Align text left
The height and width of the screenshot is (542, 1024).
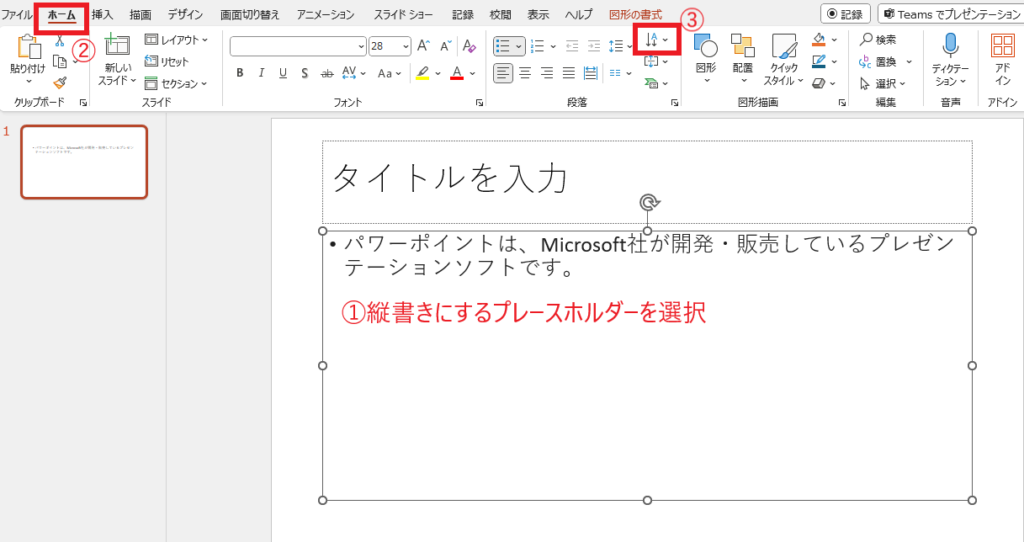point(503,73)
